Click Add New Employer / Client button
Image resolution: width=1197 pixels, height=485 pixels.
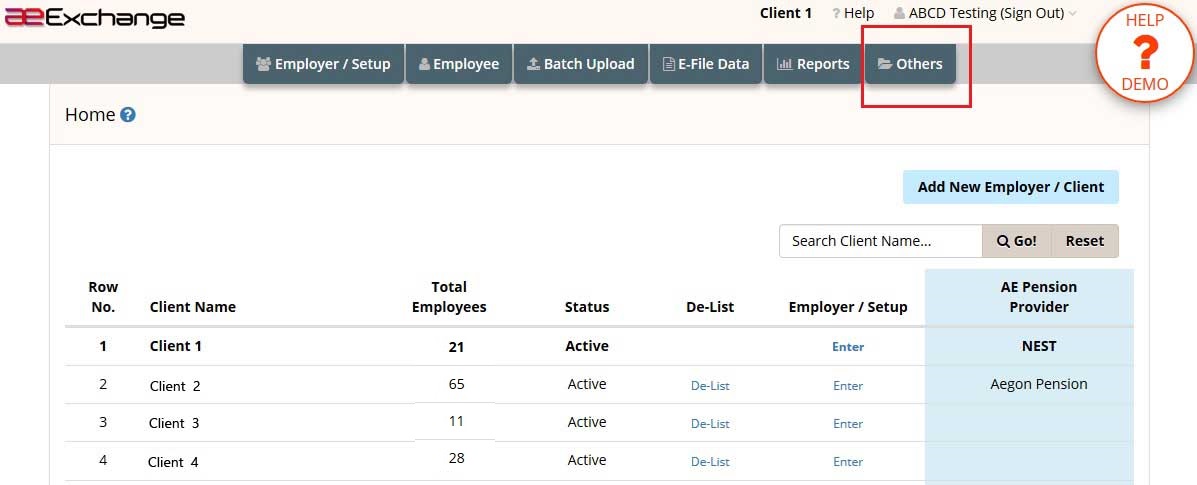click(x=1011, y=187)
